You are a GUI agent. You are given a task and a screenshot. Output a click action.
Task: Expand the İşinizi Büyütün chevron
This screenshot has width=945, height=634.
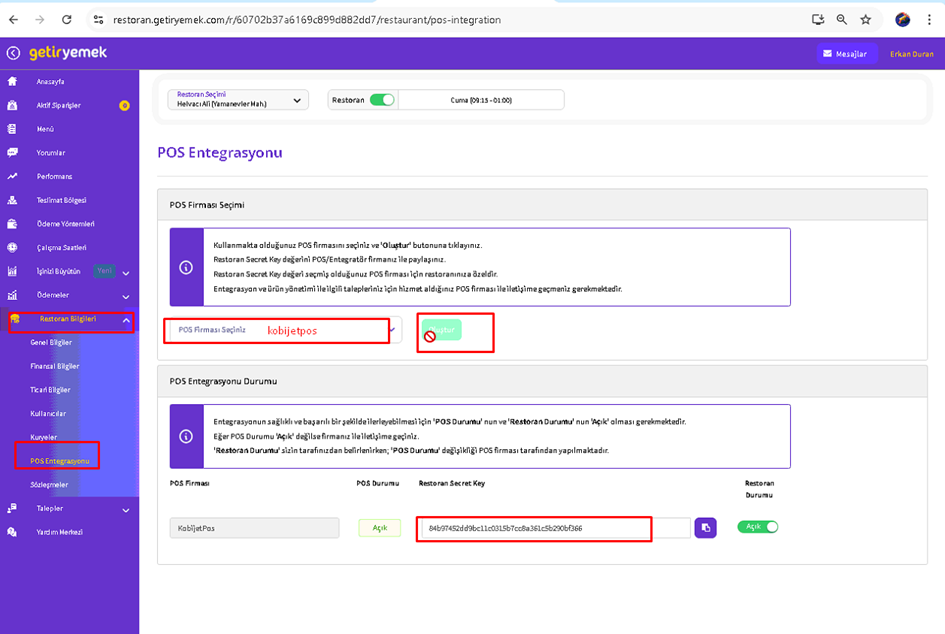[126, 273]
